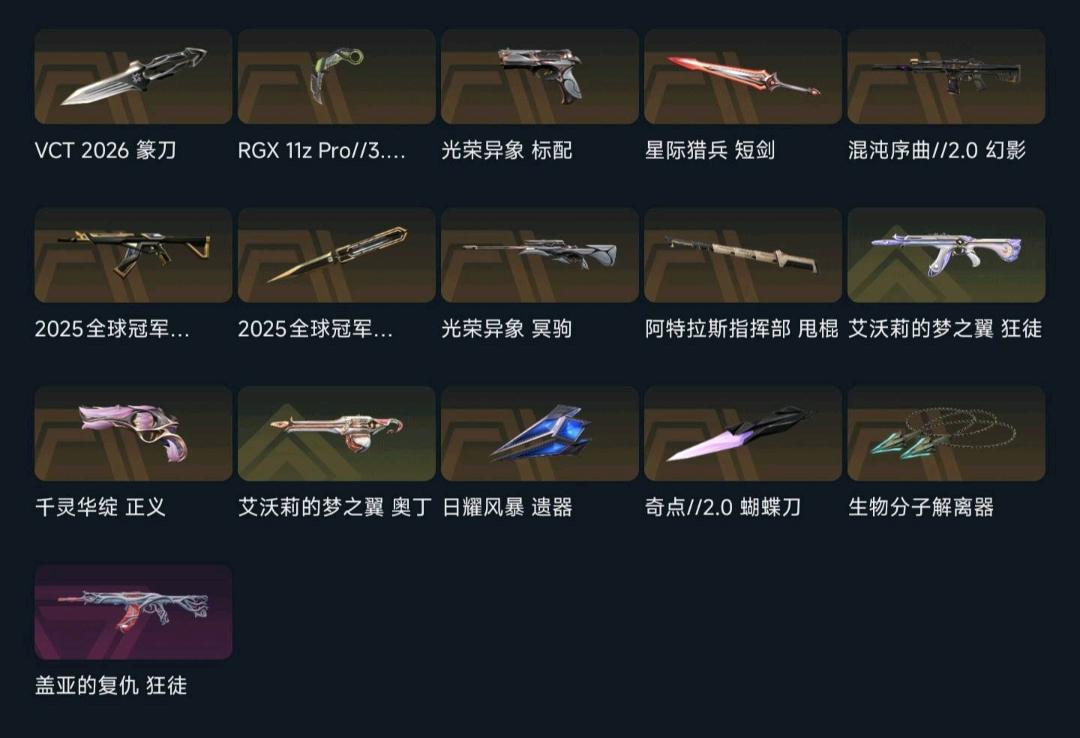Open the 千灵华绽 正义 pink pistol skin
Viewport: 1080px width, 738px height.
(133, 433)
